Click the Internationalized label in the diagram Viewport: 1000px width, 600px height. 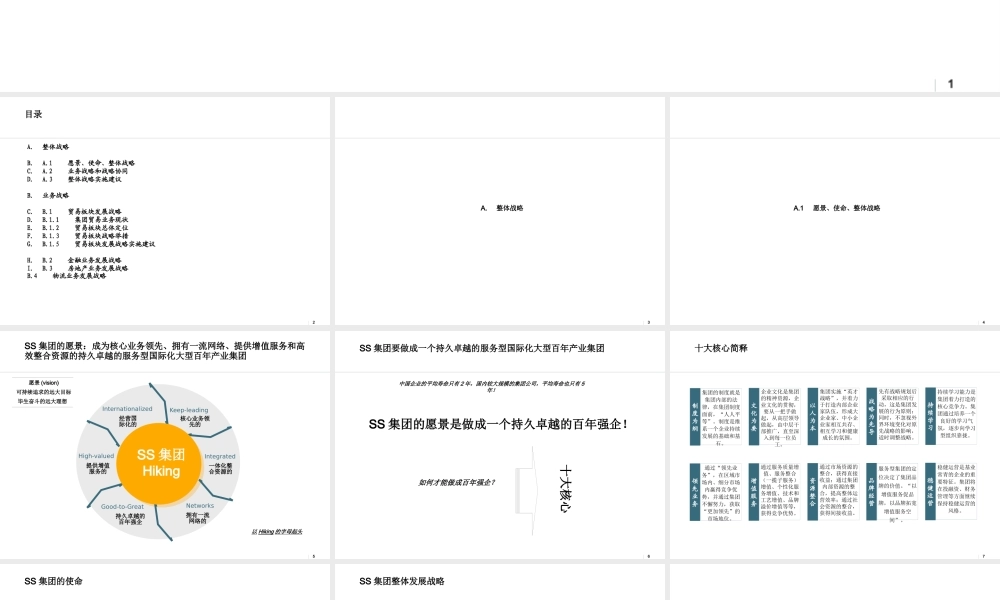[x=127, y=409]
